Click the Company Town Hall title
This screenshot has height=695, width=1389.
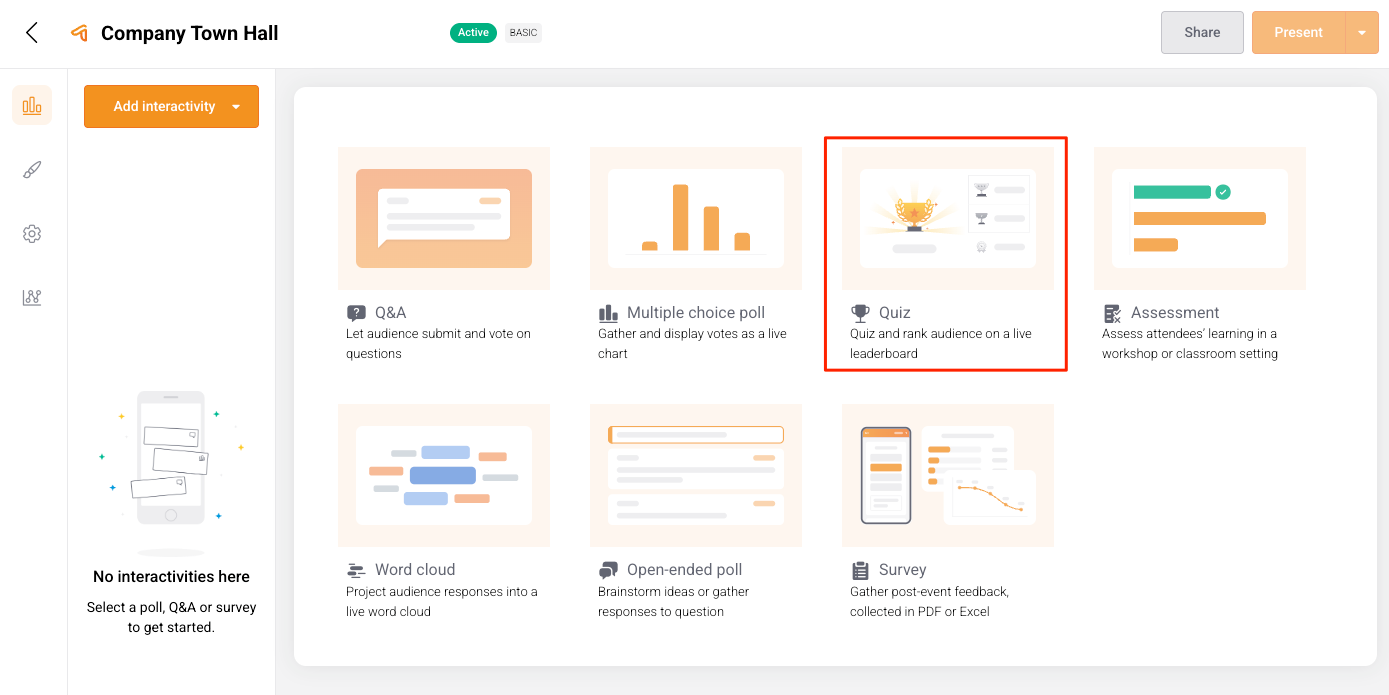coord(189,33)
